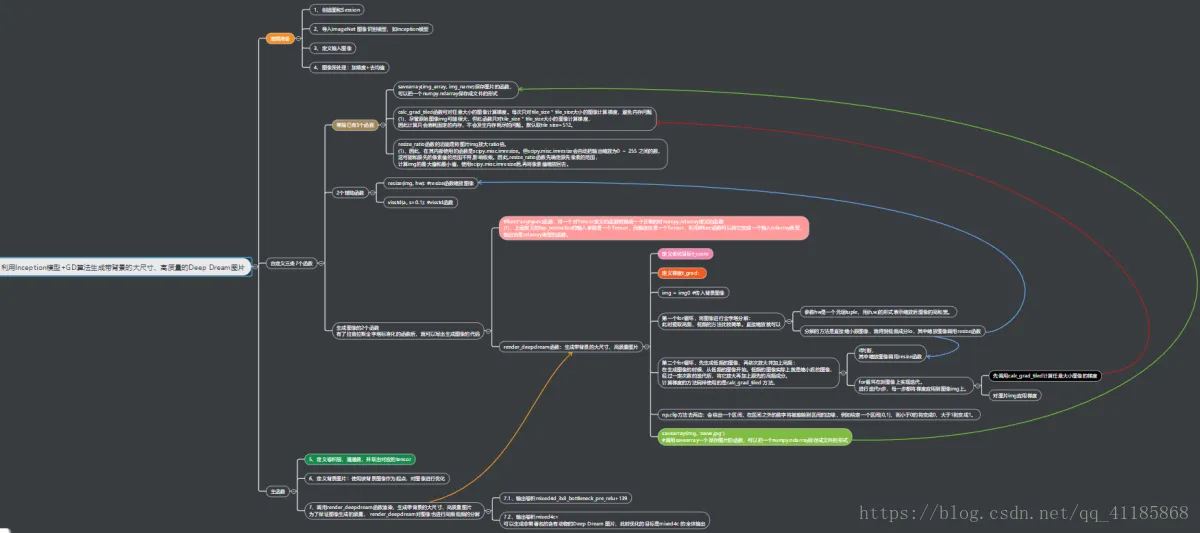Screen dimensions: 1200x533
Task: Collapse the node 7 subtopics toggle
Action: 488,511
